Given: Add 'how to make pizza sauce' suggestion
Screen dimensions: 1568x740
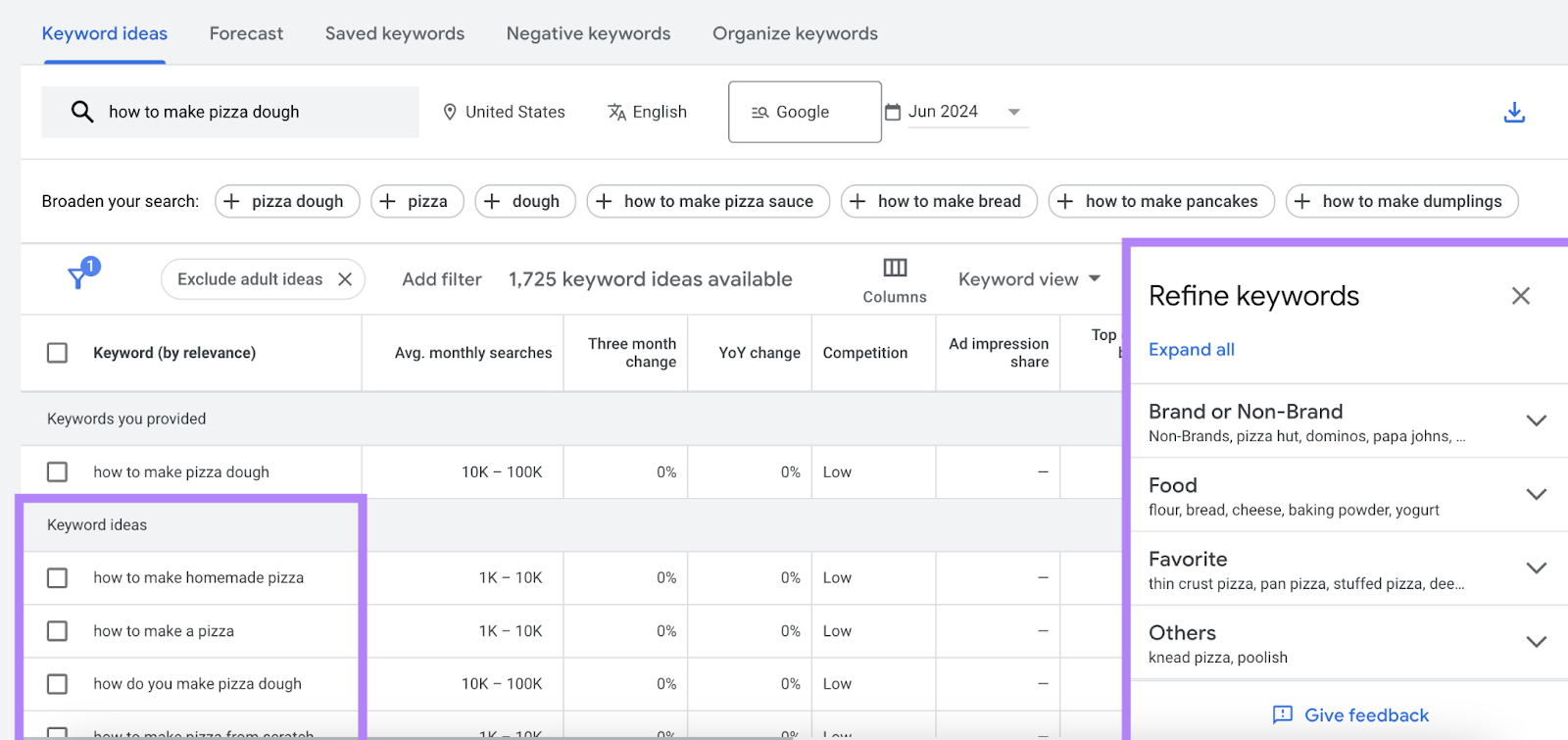Looking at the screenshot, I should [x=708, y=201].
